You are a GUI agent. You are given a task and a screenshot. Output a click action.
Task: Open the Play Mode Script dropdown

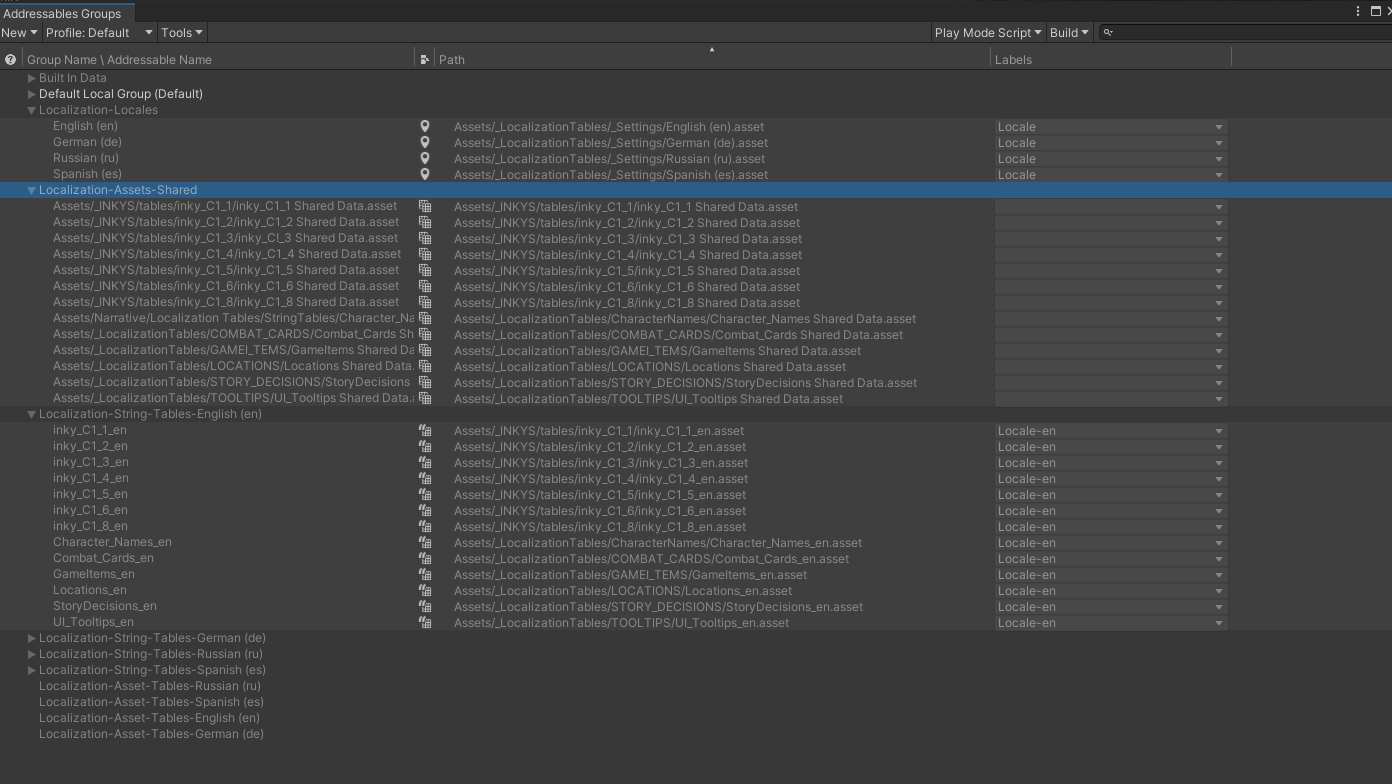pos(987,32)
